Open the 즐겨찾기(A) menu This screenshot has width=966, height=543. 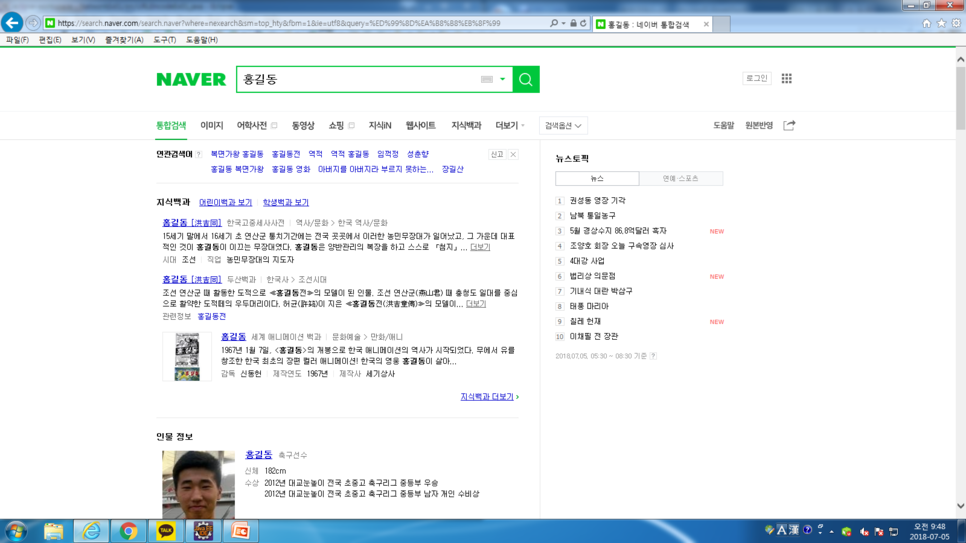click(x=124, y=40)
